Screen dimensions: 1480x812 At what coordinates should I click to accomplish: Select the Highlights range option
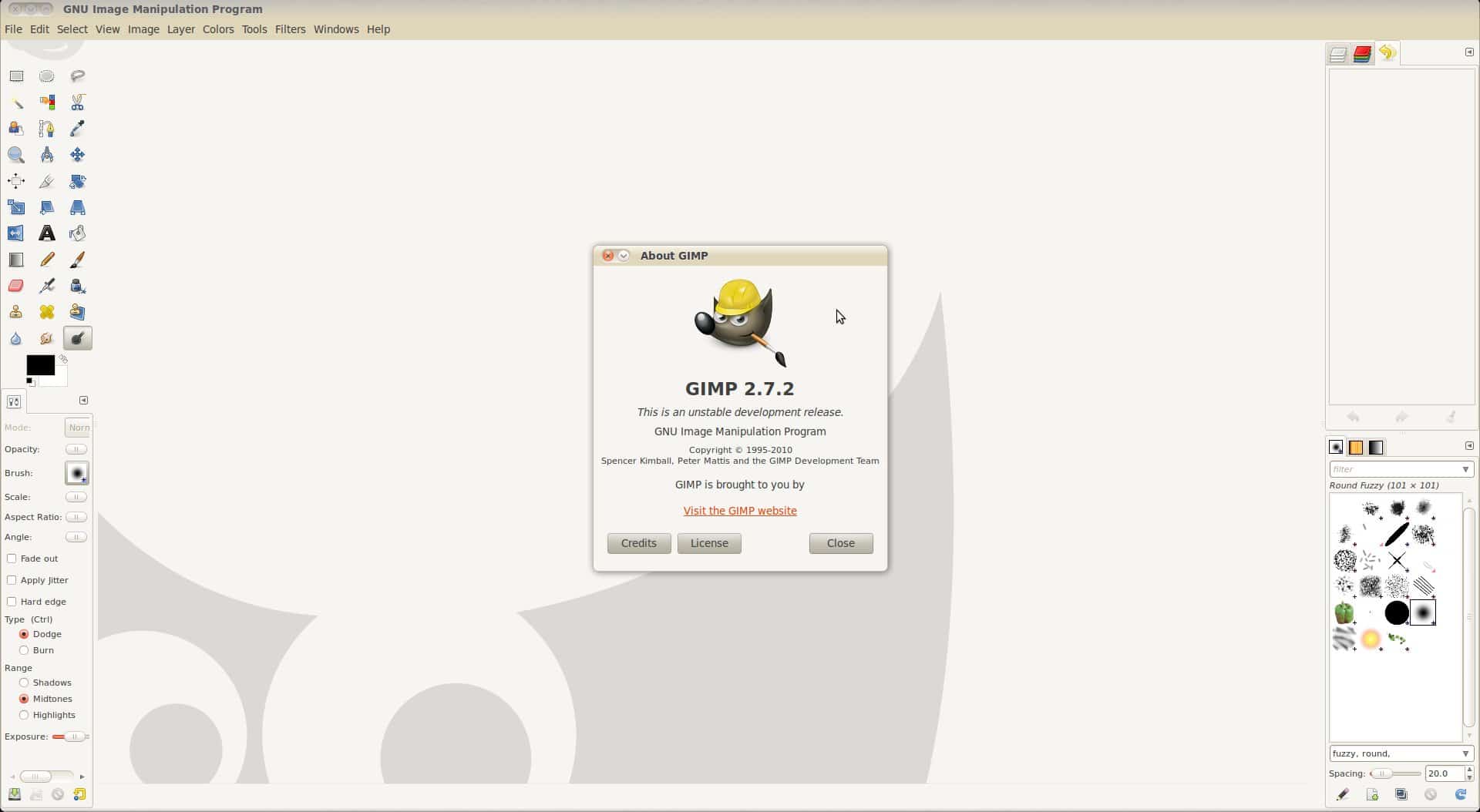click(24, 715)
